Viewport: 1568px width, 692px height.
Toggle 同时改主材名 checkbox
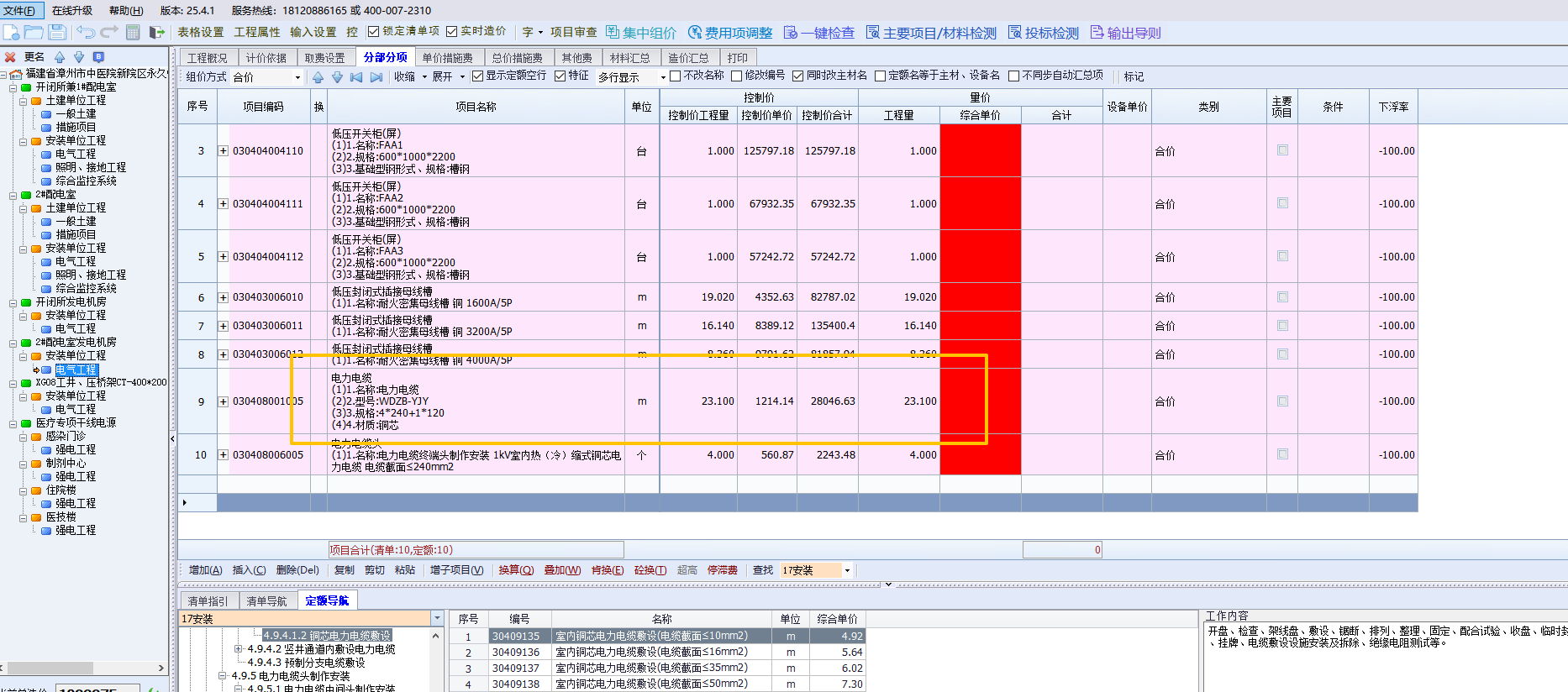[797, 76]
